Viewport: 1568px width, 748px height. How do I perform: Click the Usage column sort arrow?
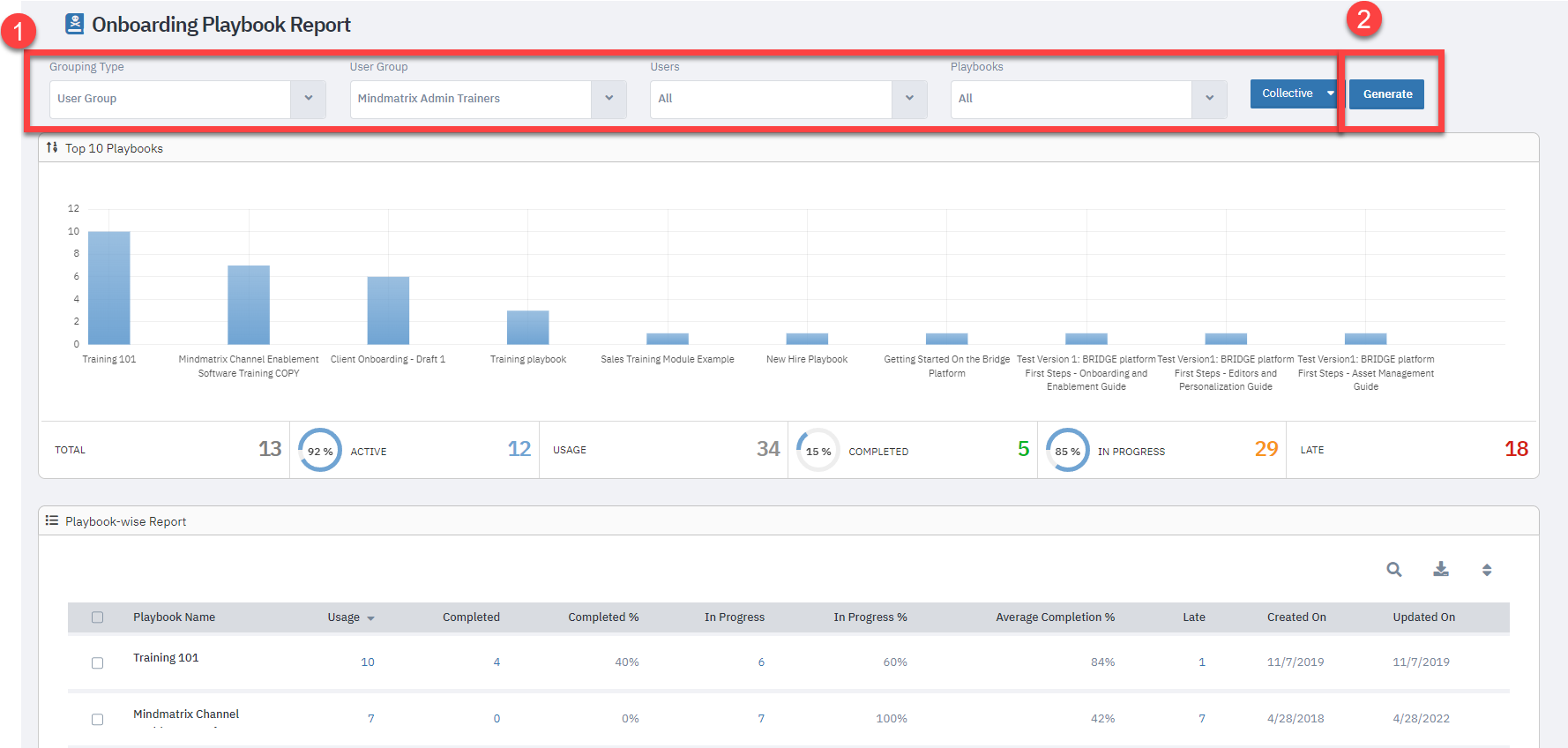[x=370, y=618]
